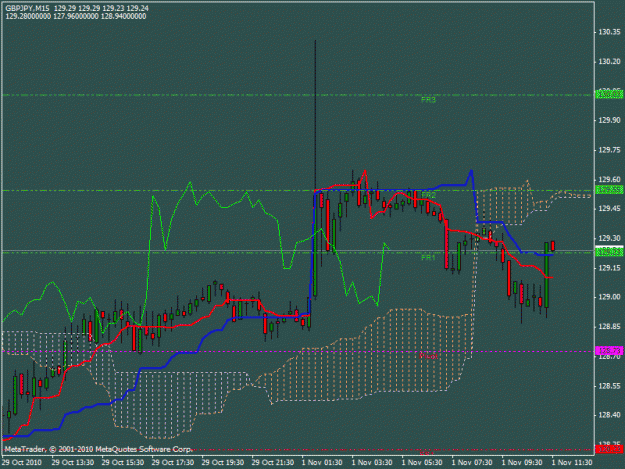
Task: Click the 128.94000000 indicator value in the header
Action: tap(124, 16)
